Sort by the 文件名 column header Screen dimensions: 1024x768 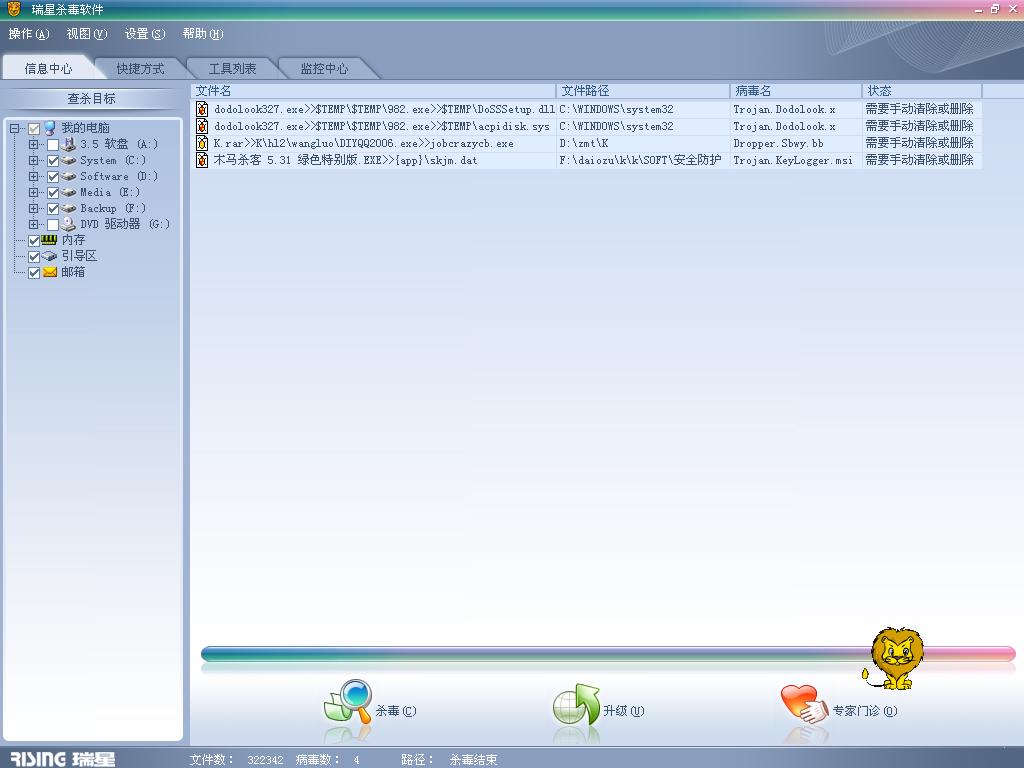point(374,91)
